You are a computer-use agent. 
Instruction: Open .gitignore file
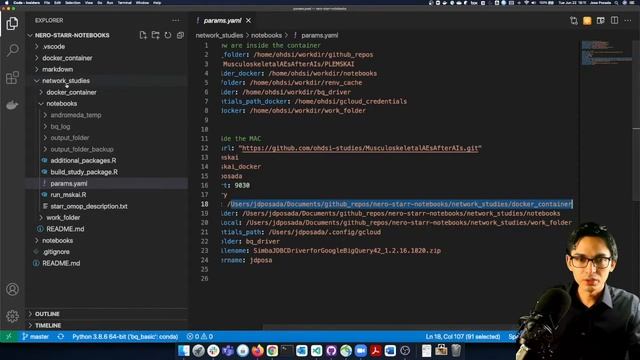point(56,252)
